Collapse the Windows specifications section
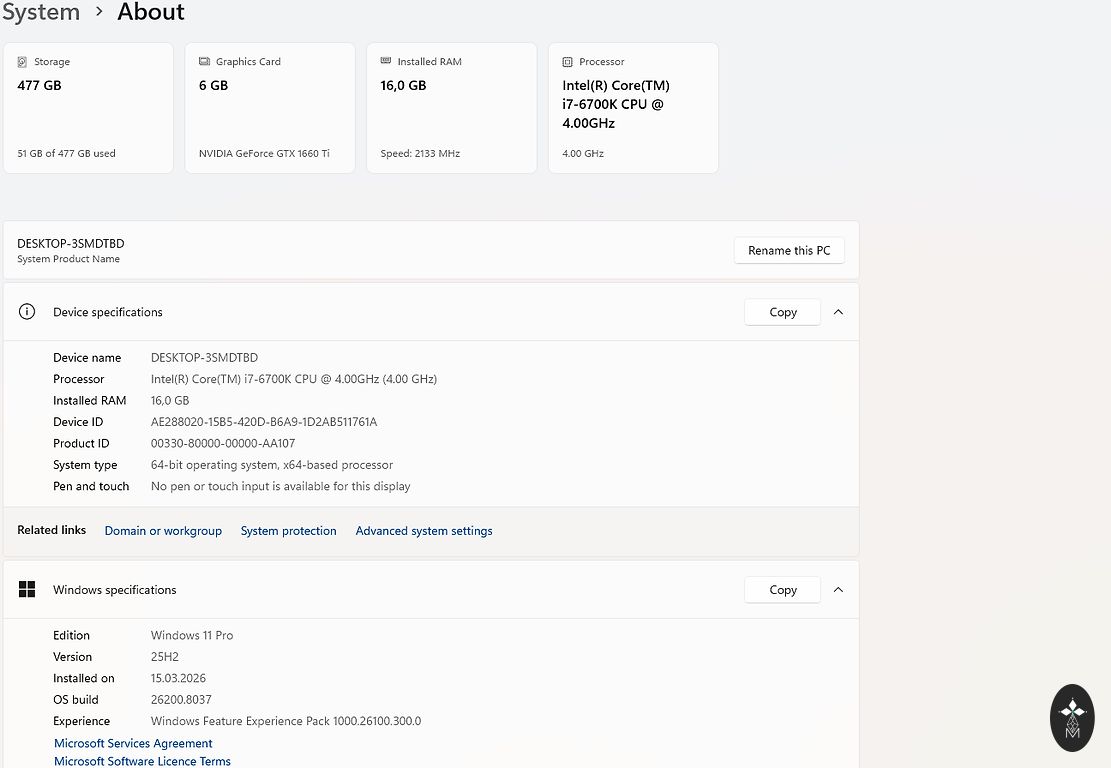 pyautogui.click(x=838, y=590)
